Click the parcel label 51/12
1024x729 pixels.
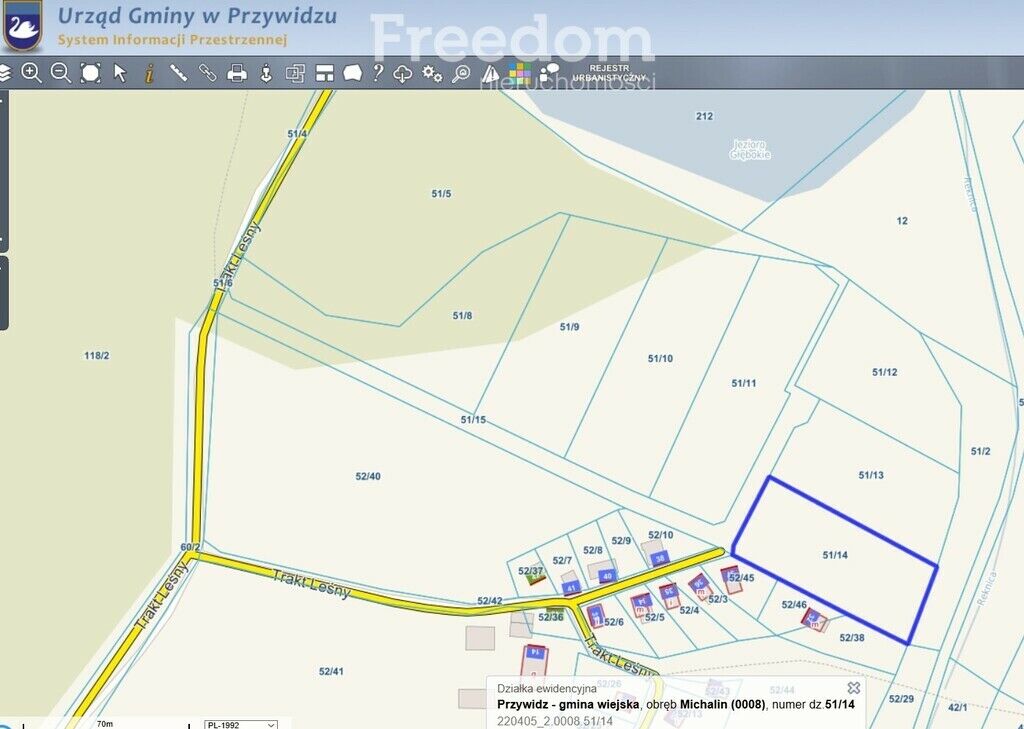(885, 372)
